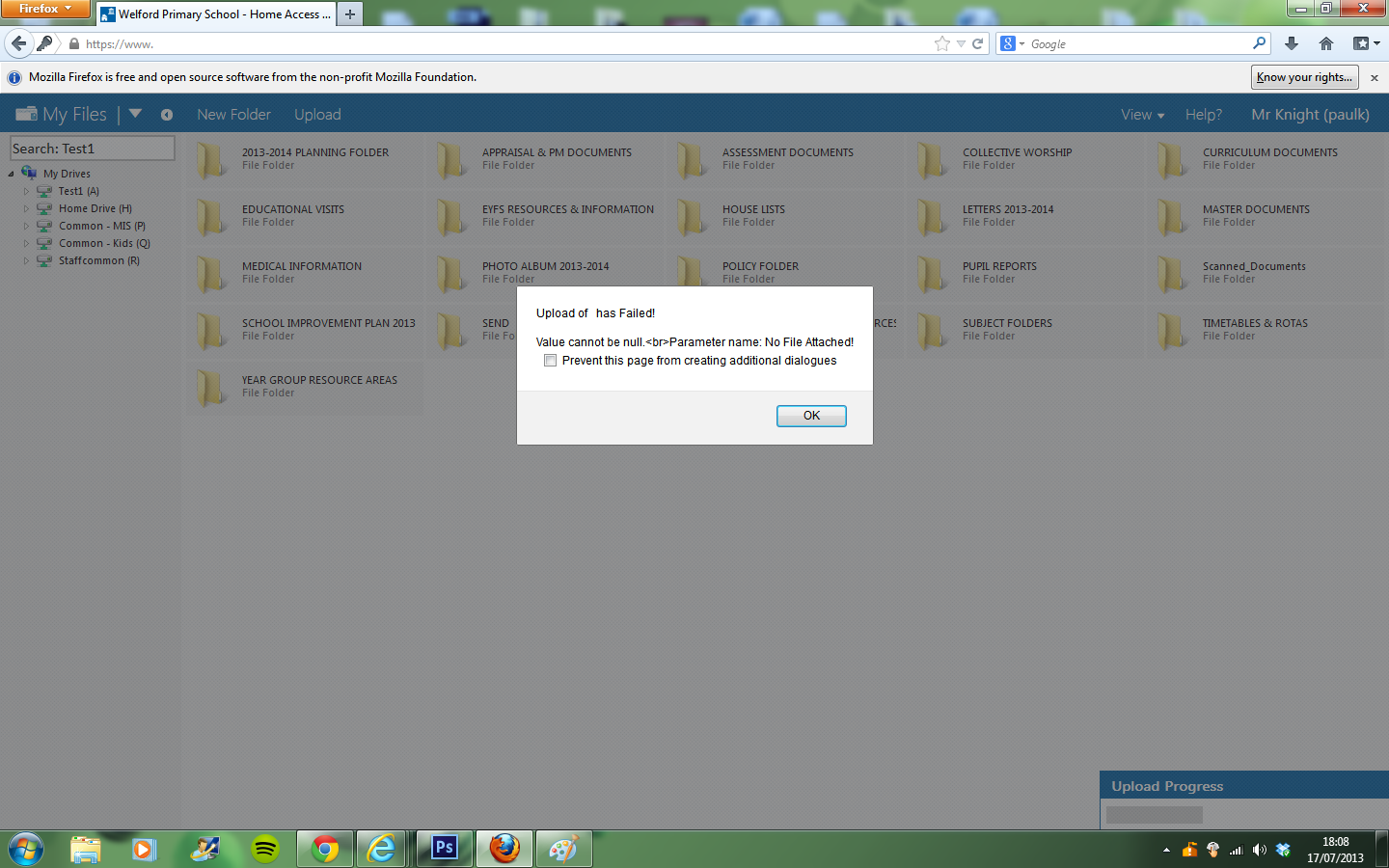Select the Welford Primary School browser tab
1389x868 pixels.
pos(212,14)
